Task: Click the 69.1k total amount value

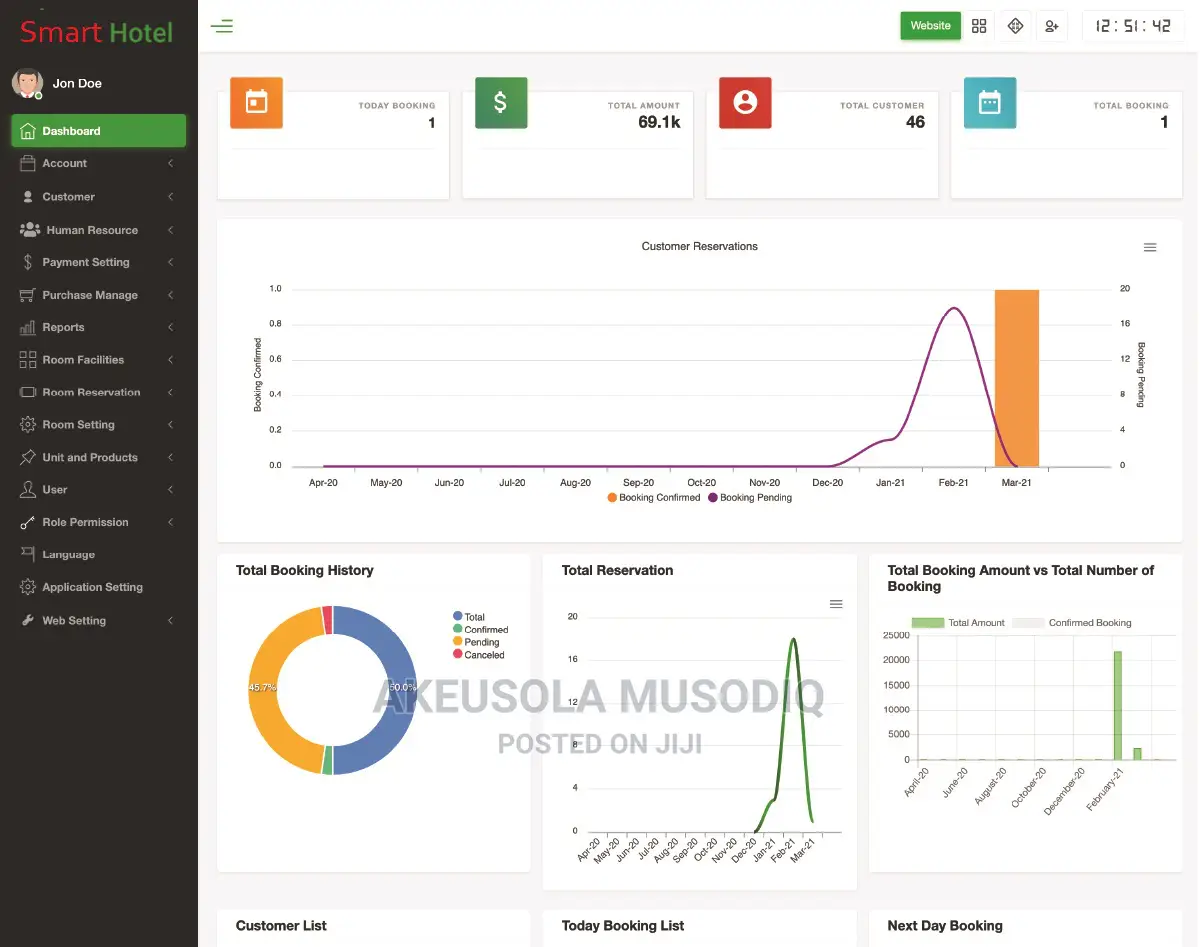Action: point(659,122)
